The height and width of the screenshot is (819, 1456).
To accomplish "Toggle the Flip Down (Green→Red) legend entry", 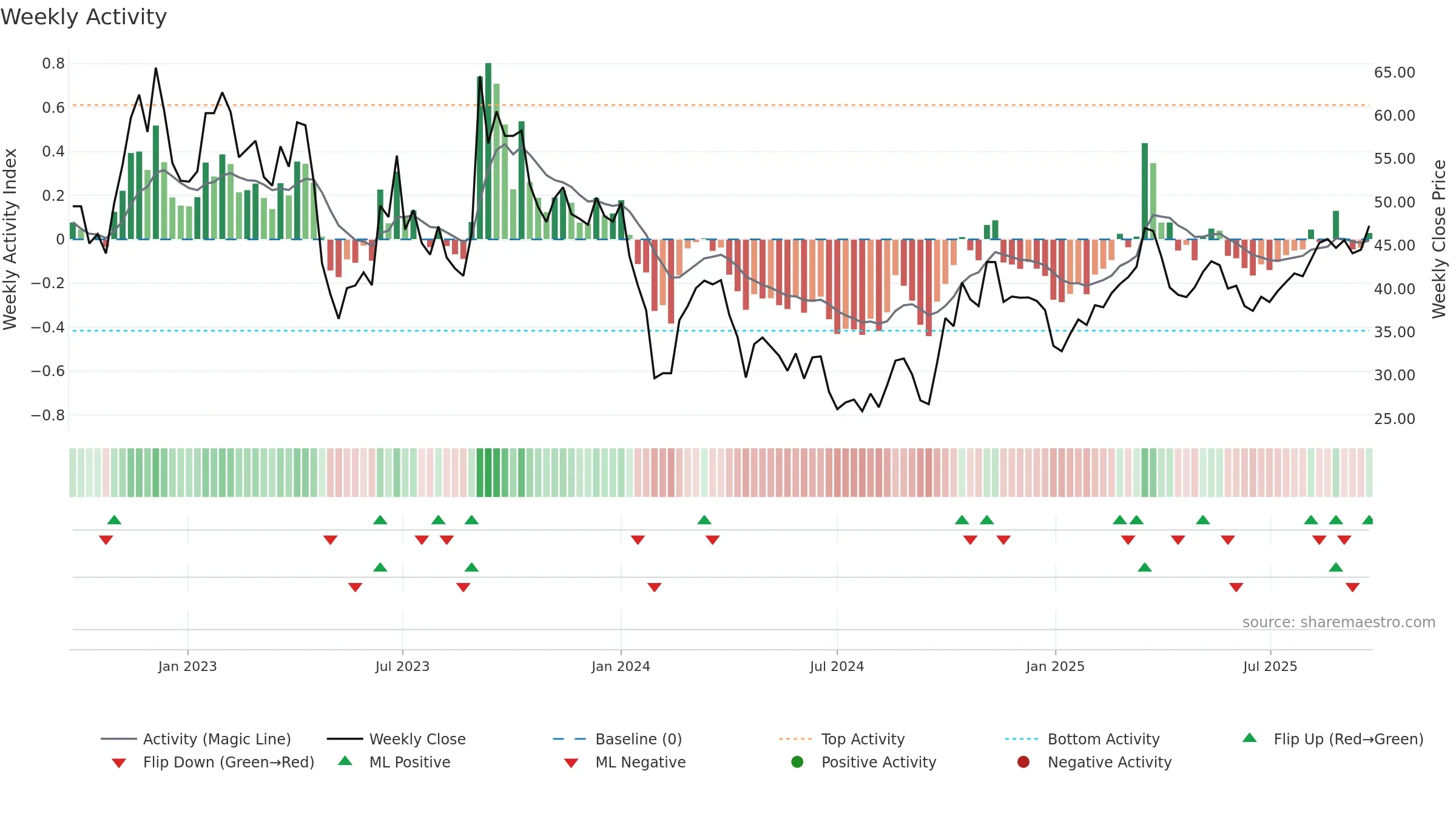I will pos(213,762).
